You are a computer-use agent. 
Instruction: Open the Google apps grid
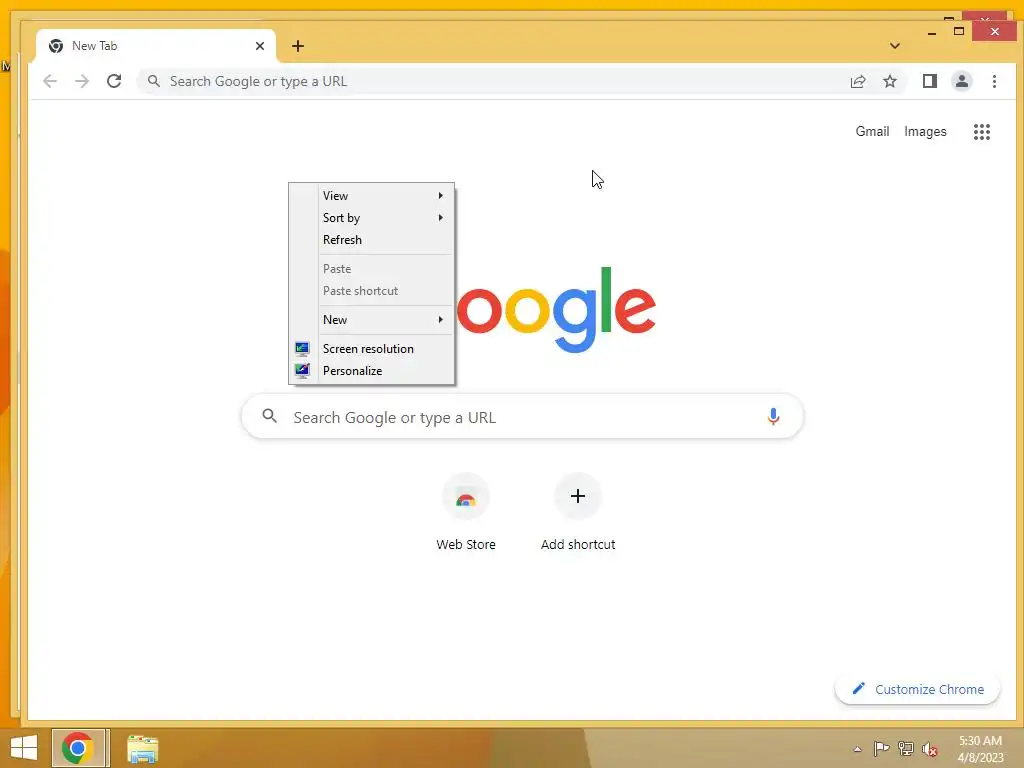point(982,131)
